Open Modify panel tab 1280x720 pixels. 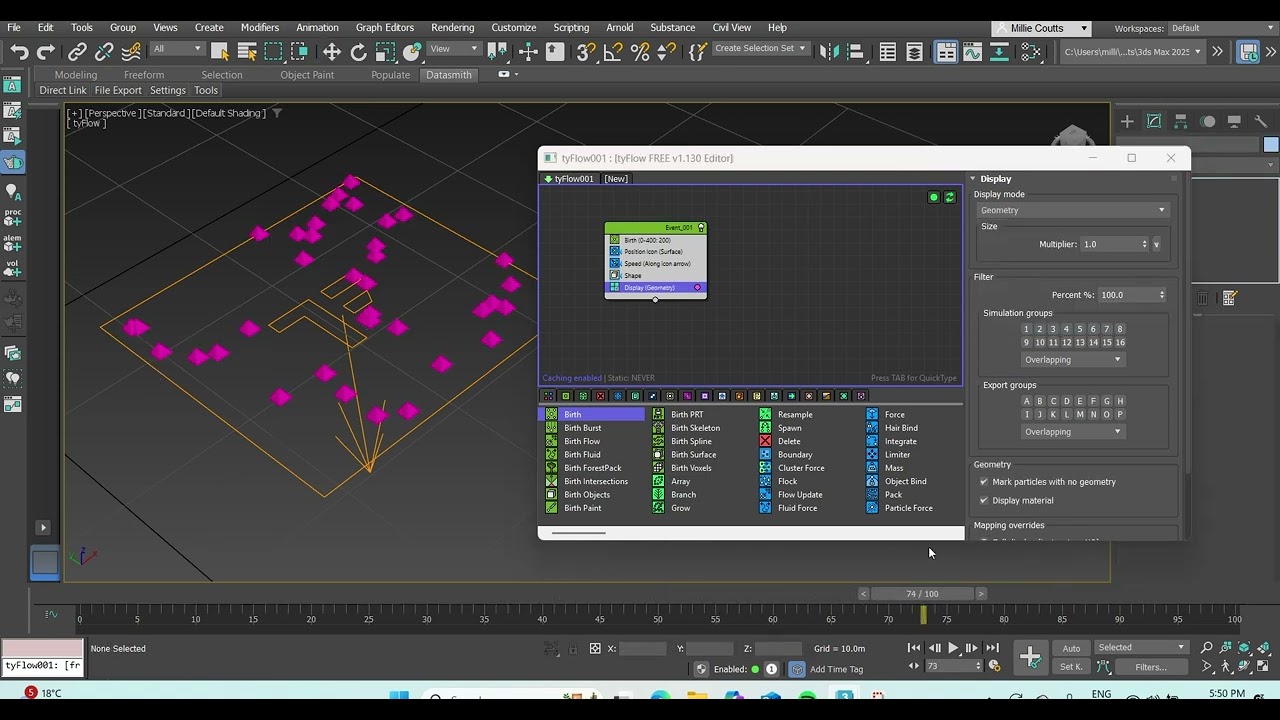pyautogui.click(x=1154, y=121)
